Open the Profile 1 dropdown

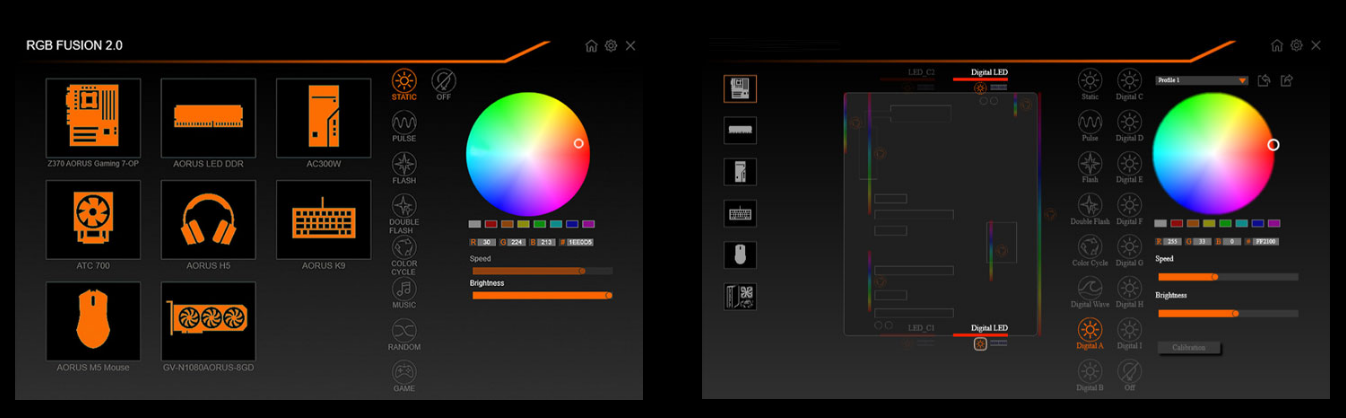click(1202, 80)
